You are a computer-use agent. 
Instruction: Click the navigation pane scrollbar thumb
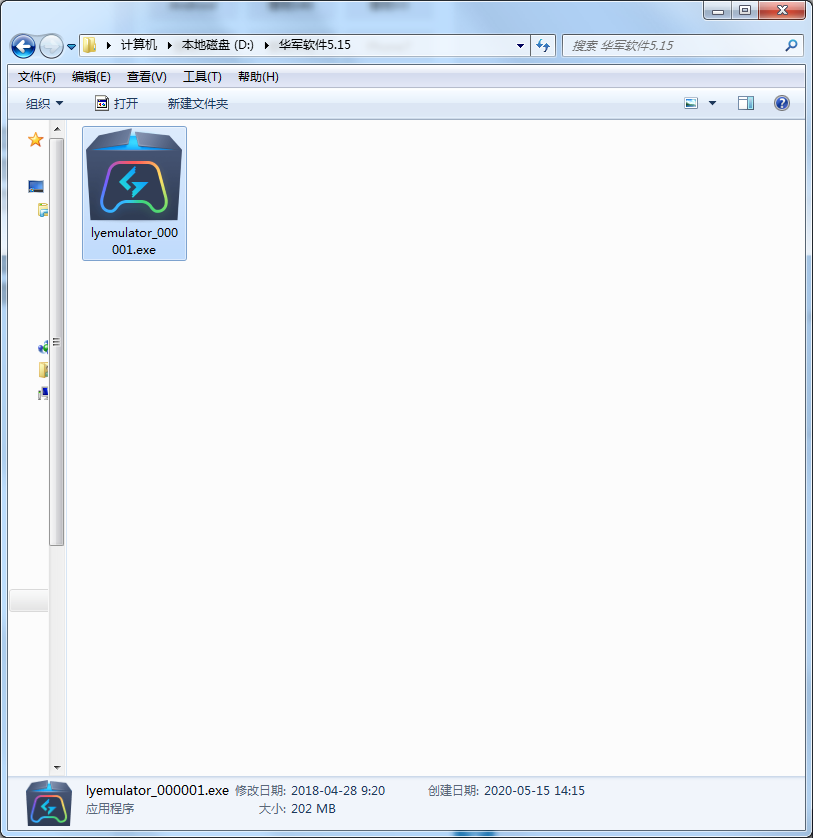(57, 342)
